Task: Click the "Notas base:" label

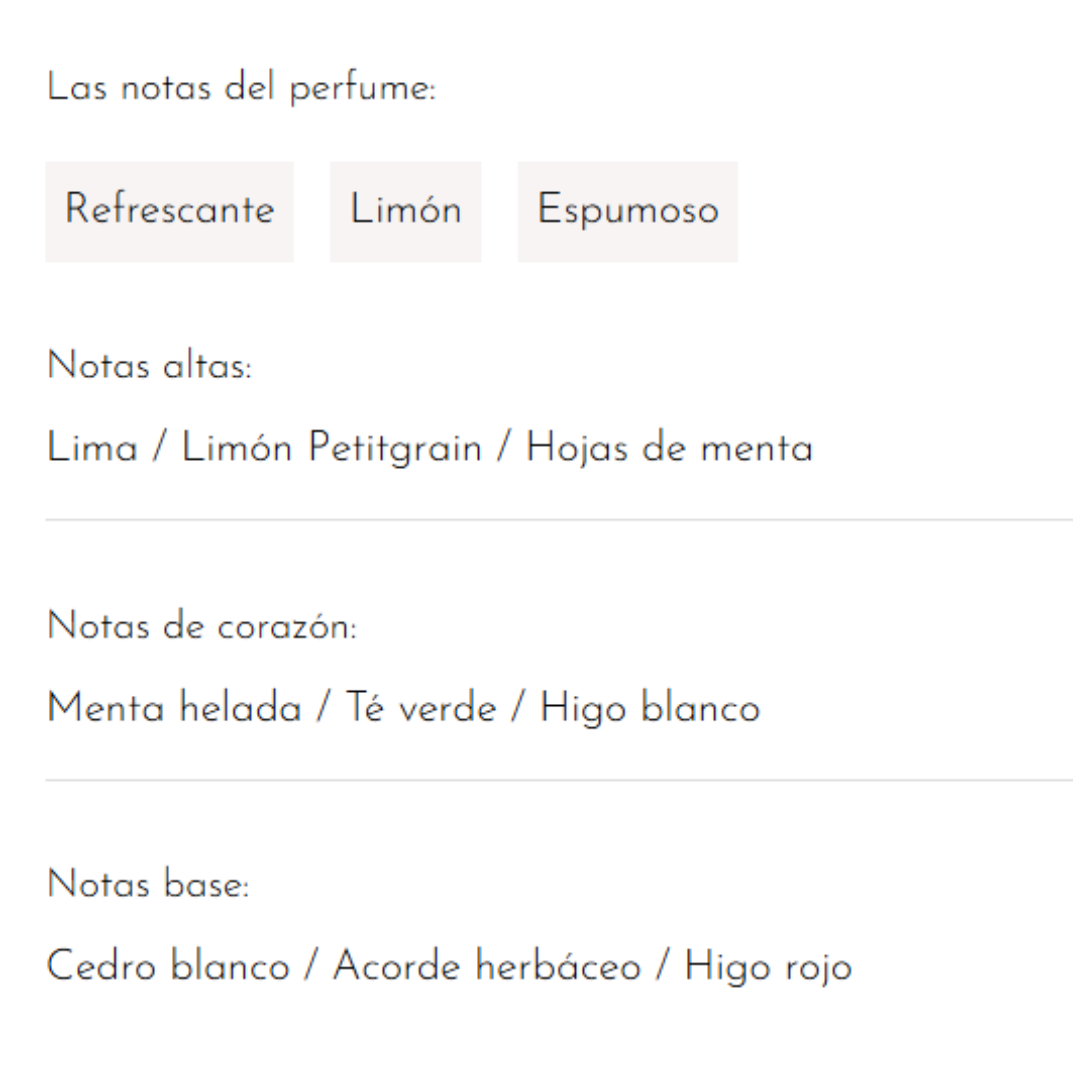Action: point(148,885)
